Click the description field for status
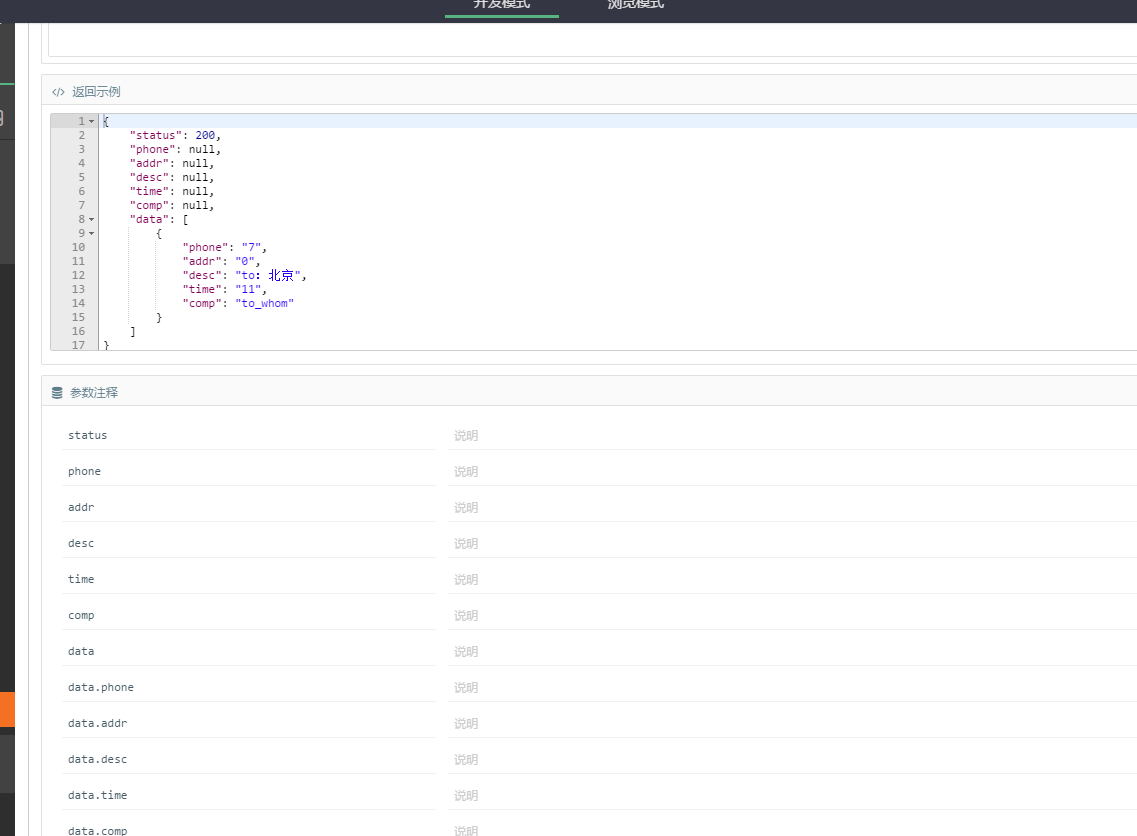The height and width of the screenshot is (836, 1137). tap(792, 436)
